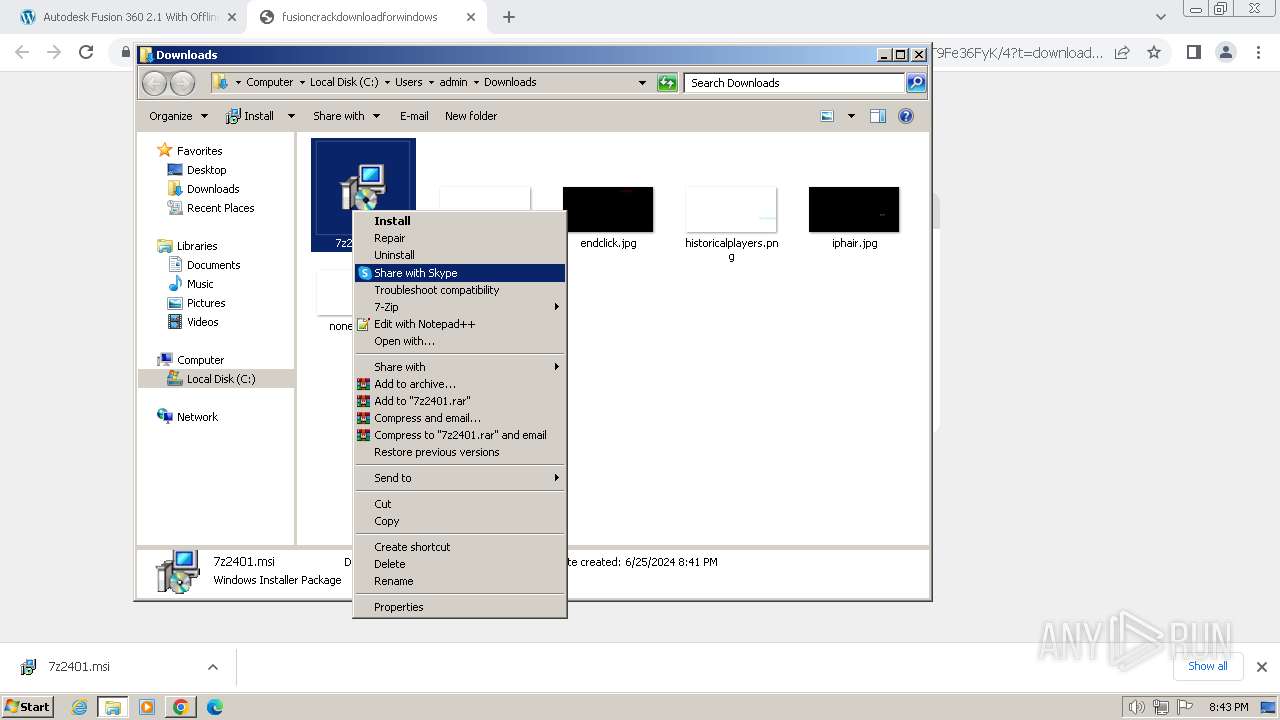Choose Create shortcut option
Image resolution: width=1280 pixels, height=720 pixels.
[x=460, y=547]
